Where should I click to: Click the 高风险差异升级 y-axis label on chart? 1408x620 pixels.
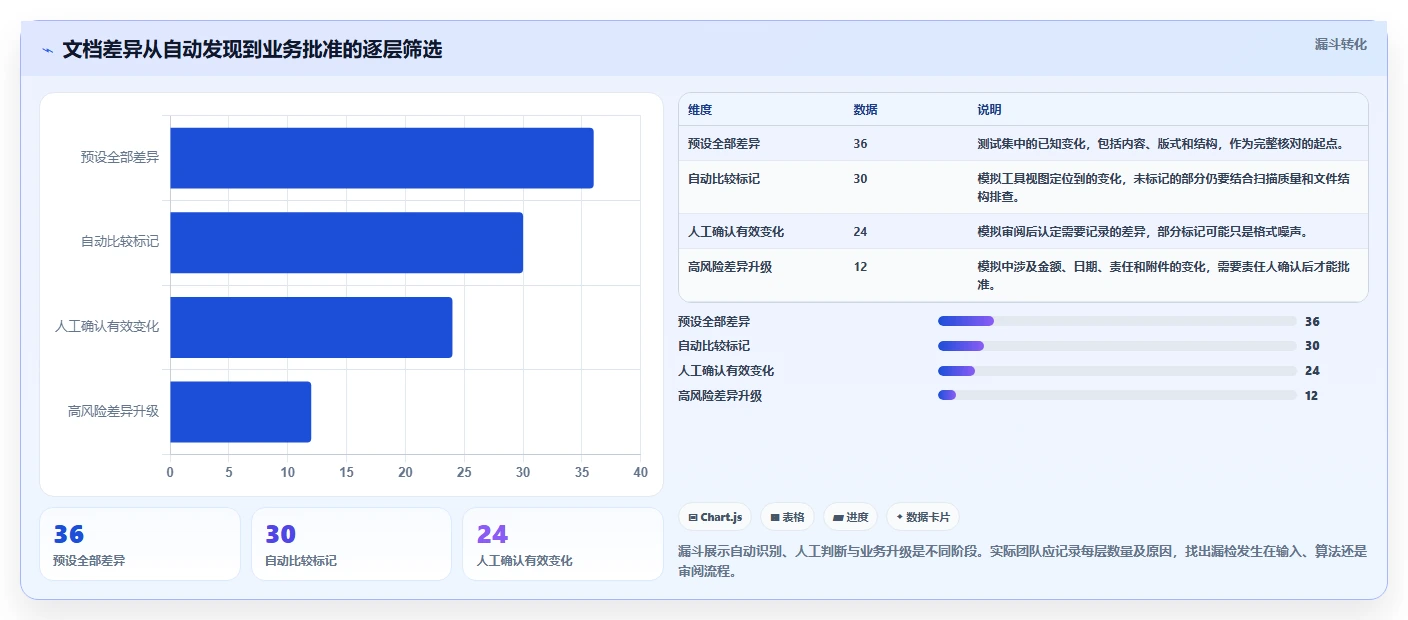[x=114, y=411]
